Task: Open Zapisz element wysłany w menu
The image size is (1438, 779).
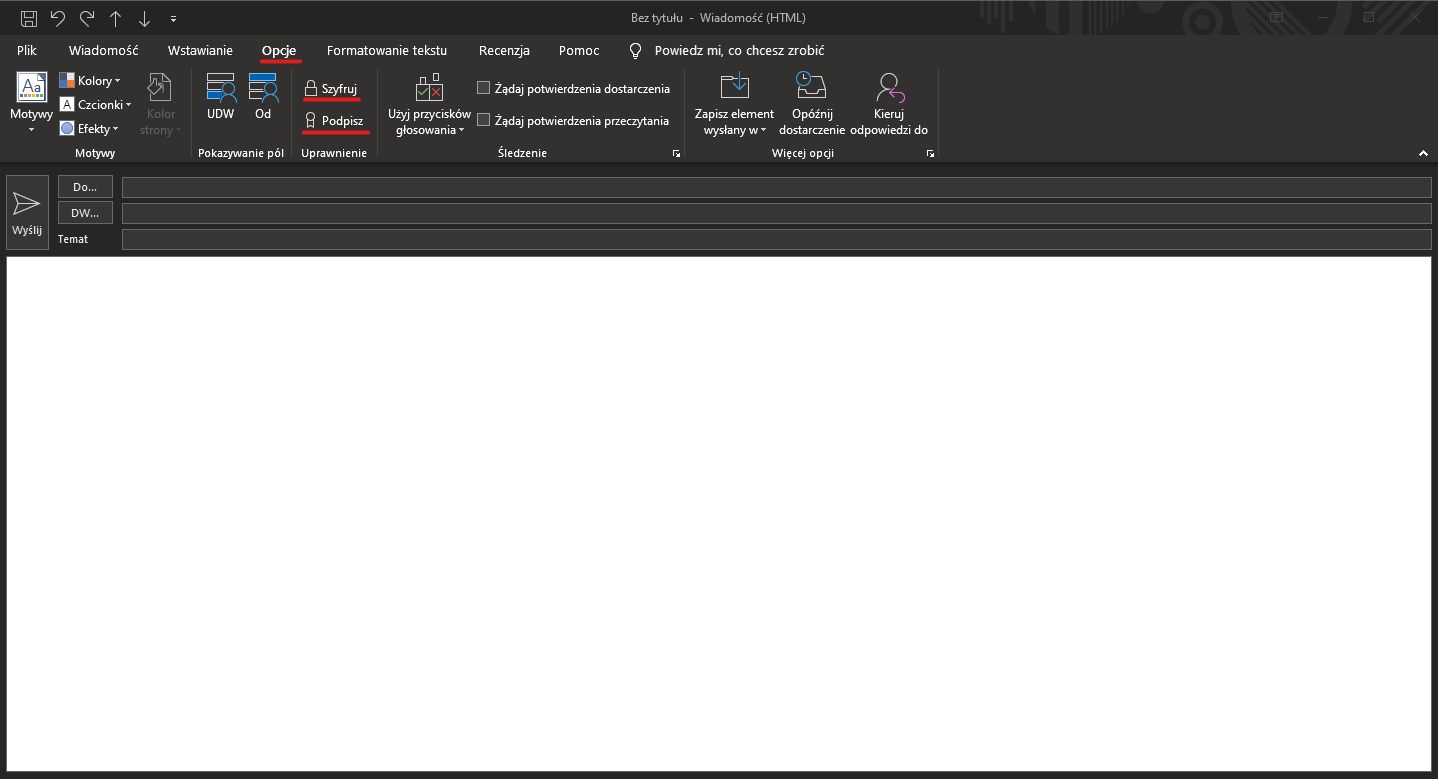Action: click(734, 104)
